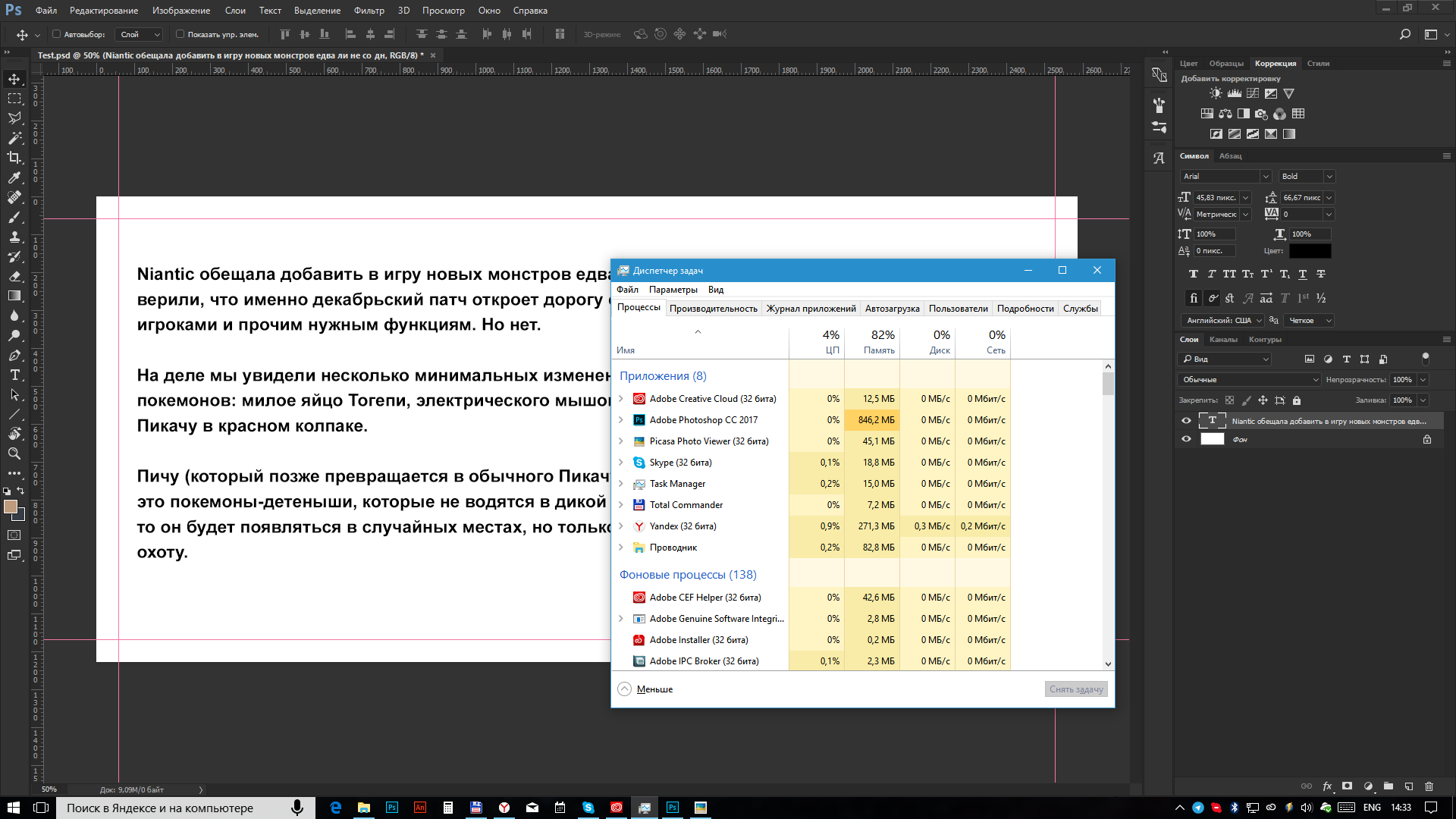Click Меньше button in Task Manager
Viewport: 1456px width, 819px height.
tap(647, 689)
